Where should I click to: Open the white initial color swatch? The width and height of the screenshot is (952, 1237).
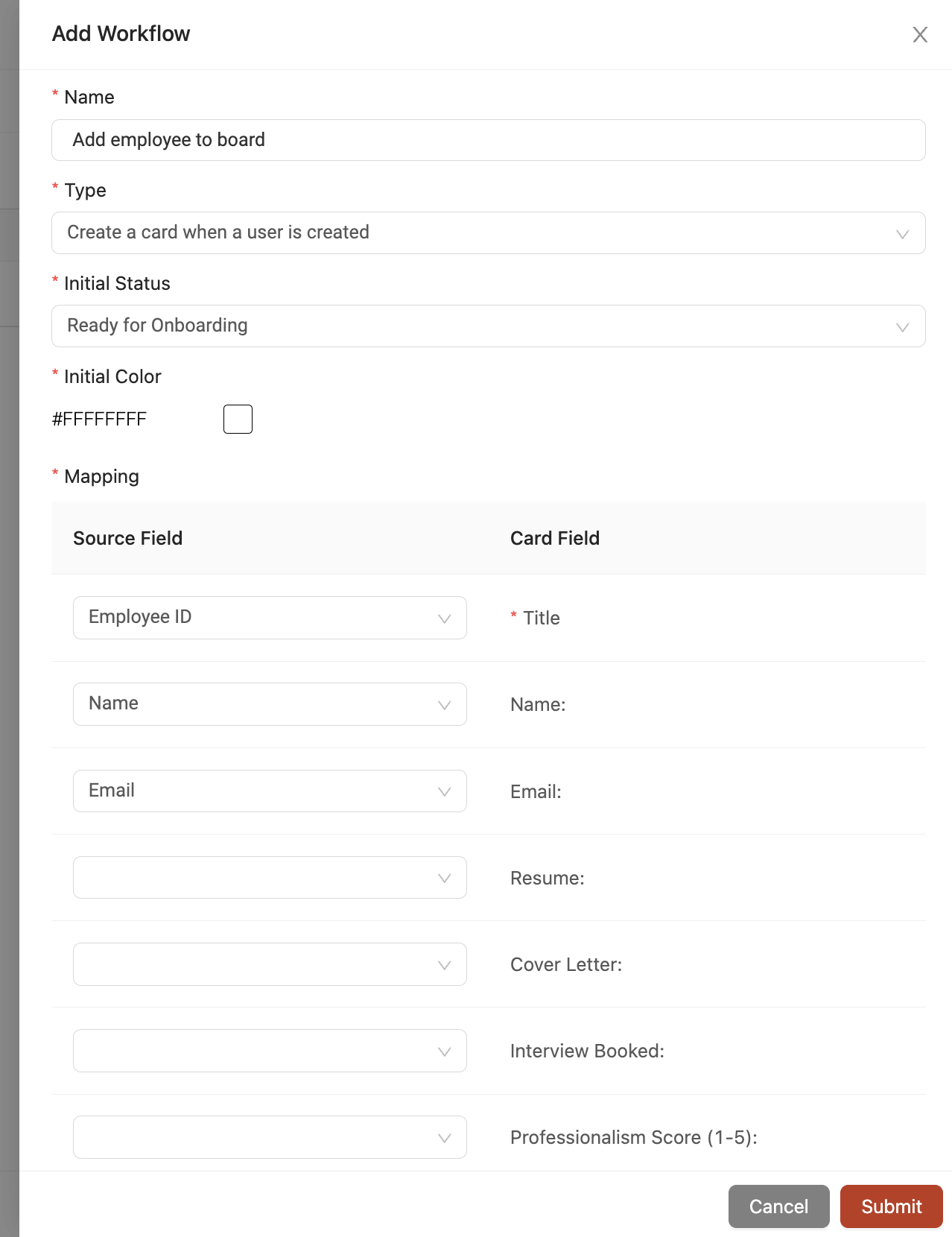pyautogui.click(x=238, y=419)
